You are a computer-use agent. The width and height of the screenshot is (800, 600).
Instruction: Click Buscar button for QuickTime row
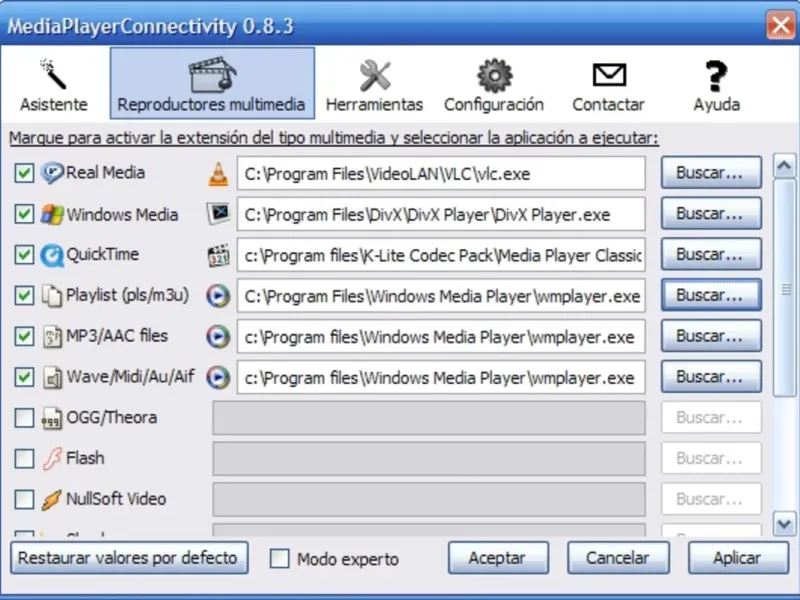coord(711,254)
